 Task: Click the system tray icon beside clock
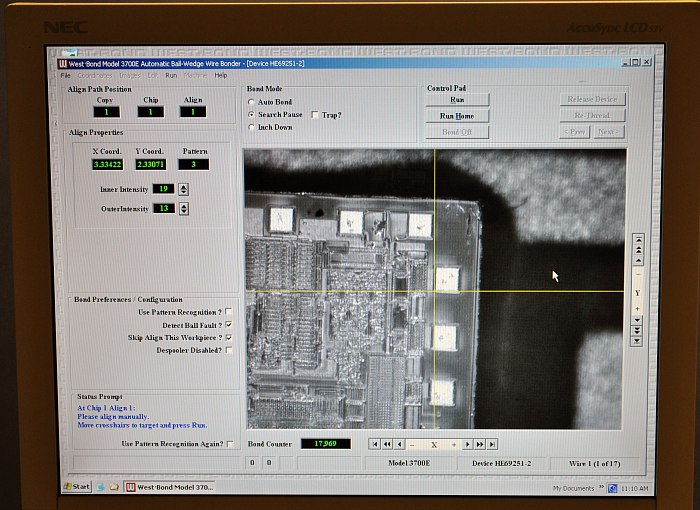612,488
